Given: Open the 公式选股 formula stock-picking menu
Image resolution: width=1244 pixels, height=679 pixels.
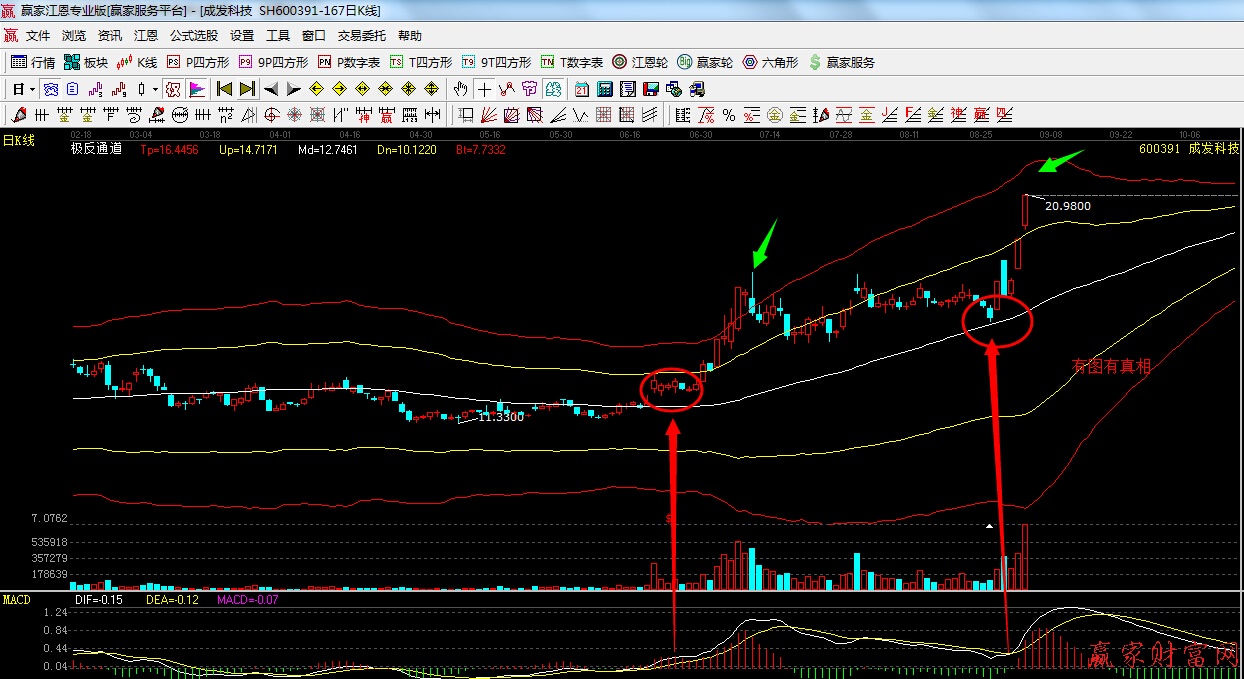Looking at the screenshot, I should (193, 36).
